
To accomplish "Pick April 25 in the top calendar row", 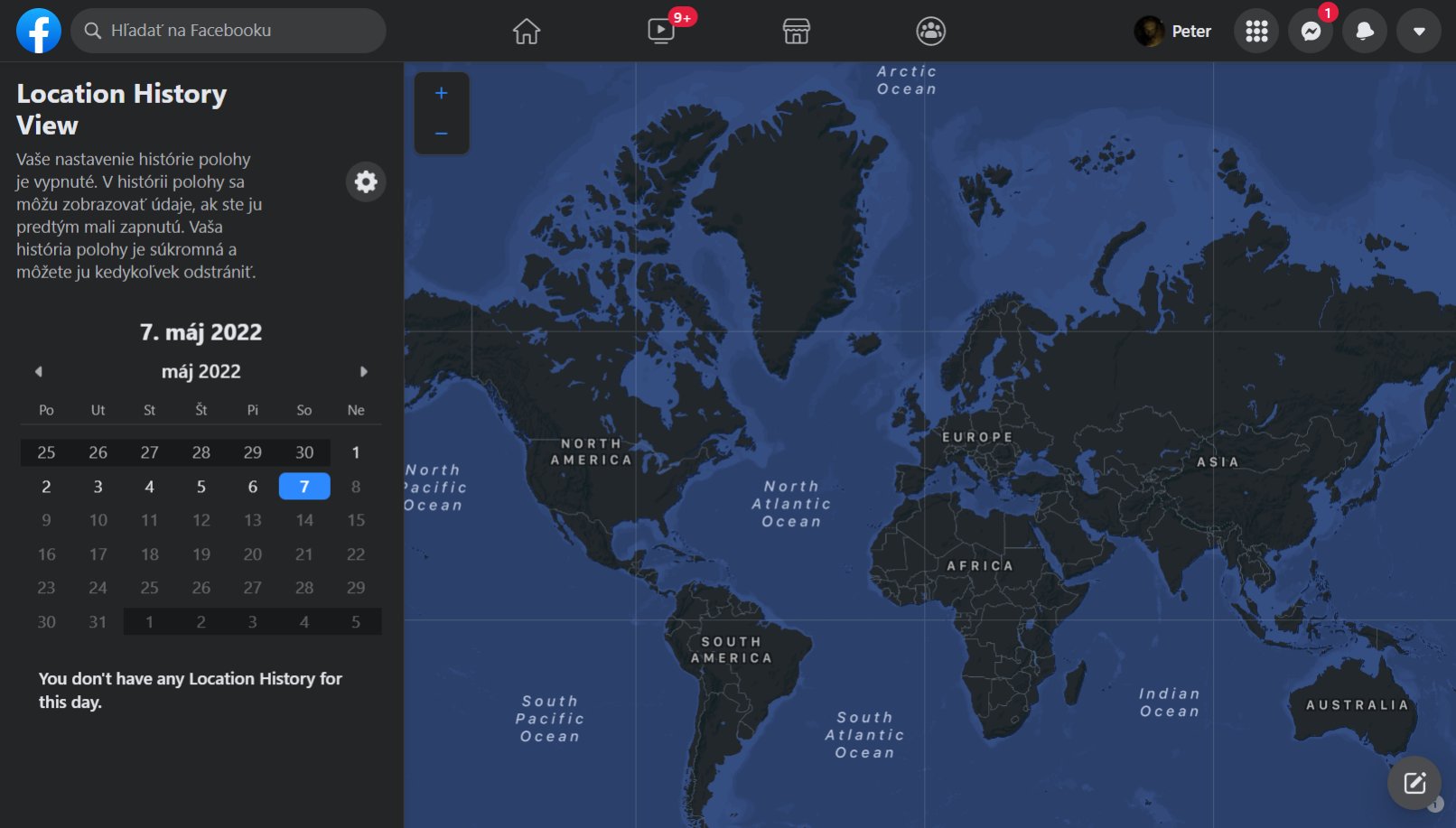I will 46,452.
